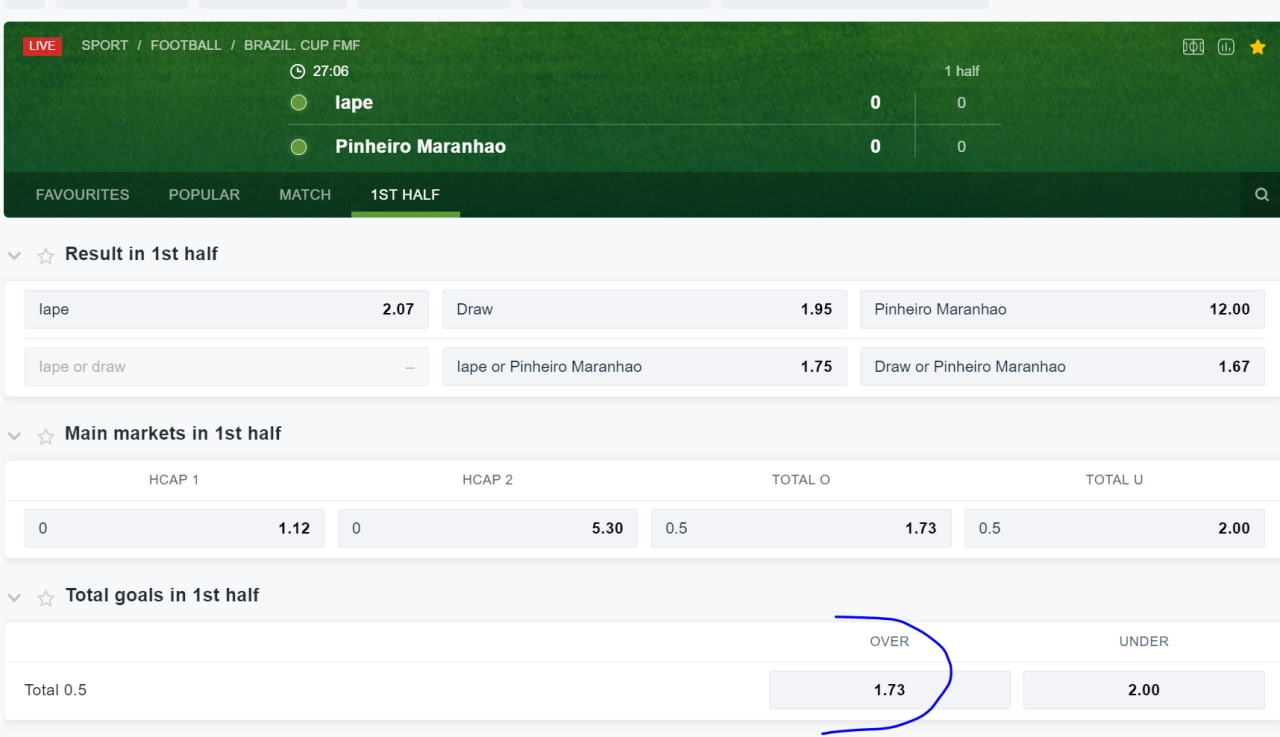Bet on Draw at 1.95

click(644, 310)
